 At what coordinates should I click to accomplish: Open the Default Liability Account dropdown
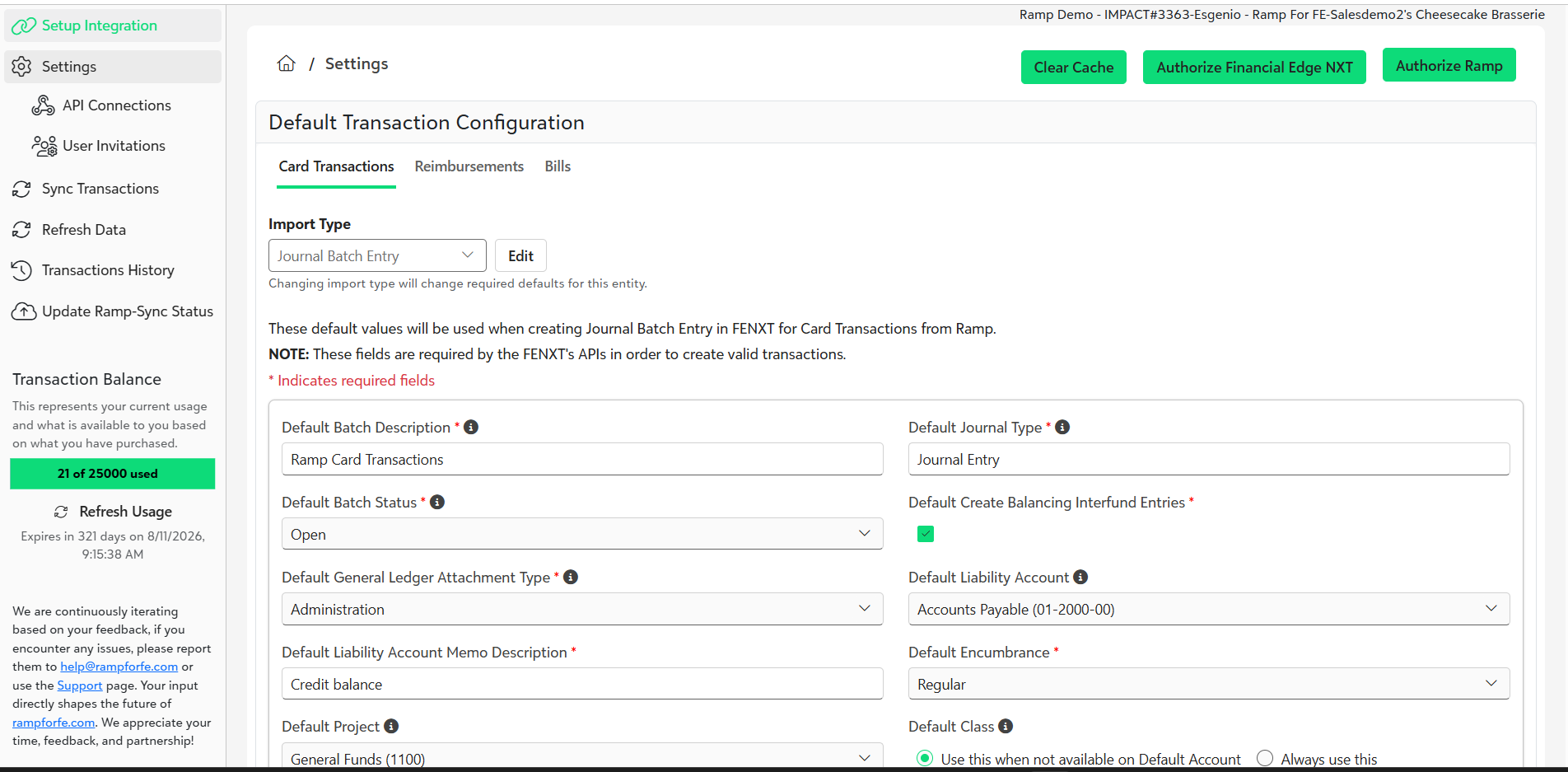pyautogui.click(x=1209, y=609)
